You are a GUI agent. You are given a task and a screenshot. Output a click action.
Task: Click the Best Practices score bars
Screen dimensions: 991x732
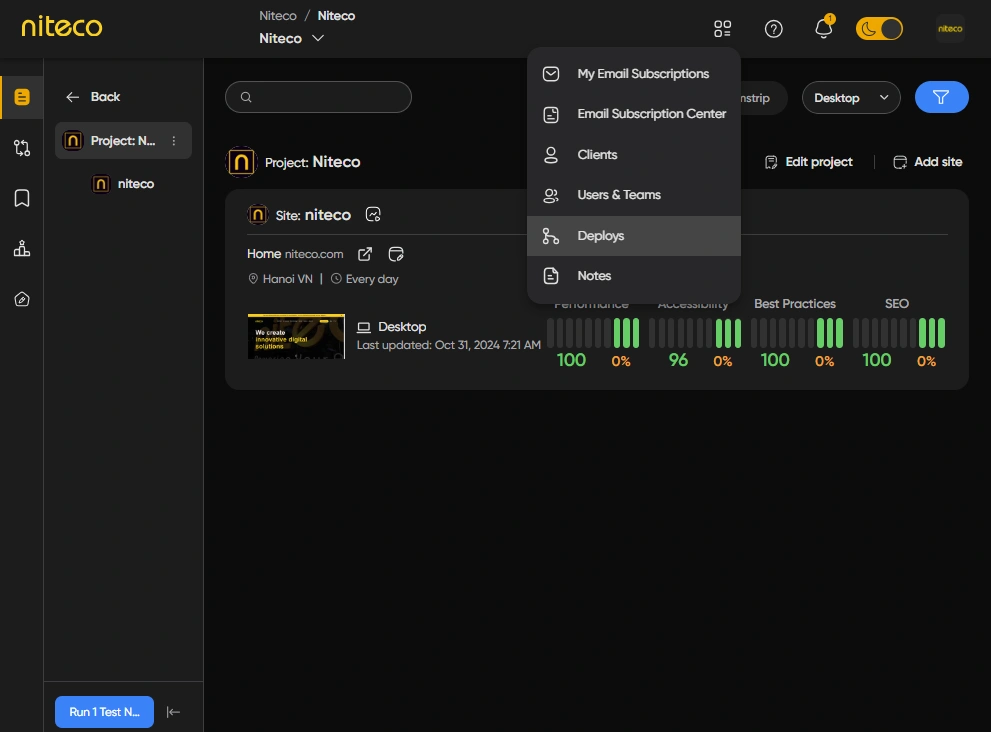[797, 332]
